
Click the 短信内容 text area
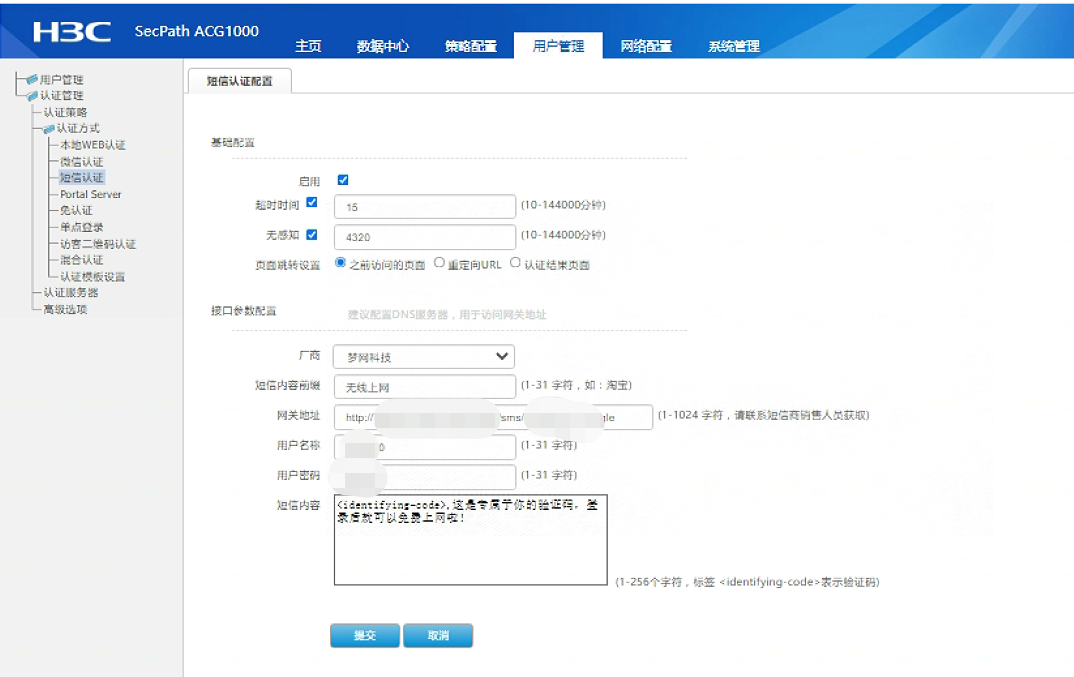click(471, 540)
